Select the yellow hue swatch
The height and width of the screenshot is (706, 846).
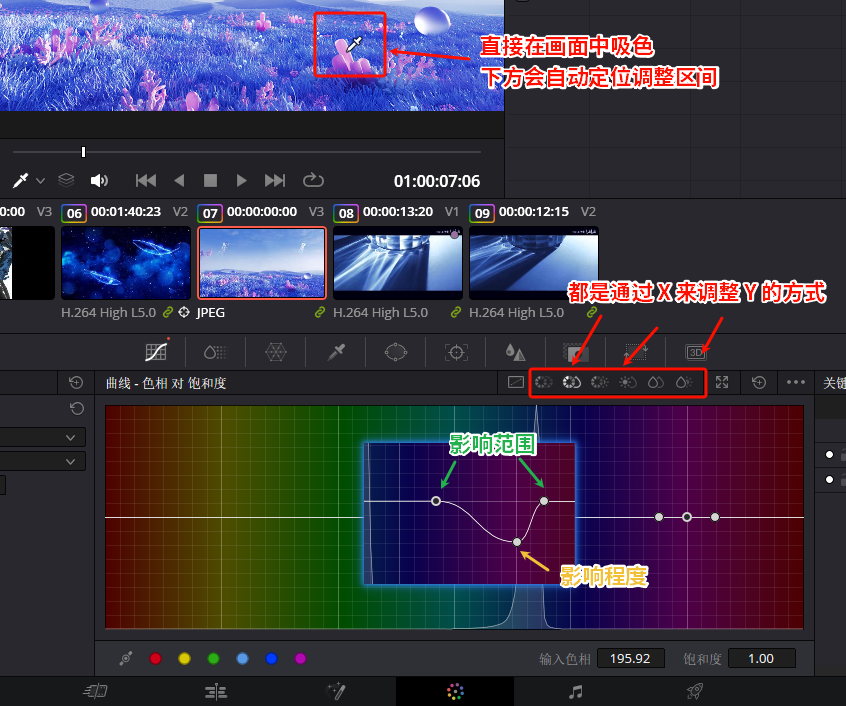[185, 659]
